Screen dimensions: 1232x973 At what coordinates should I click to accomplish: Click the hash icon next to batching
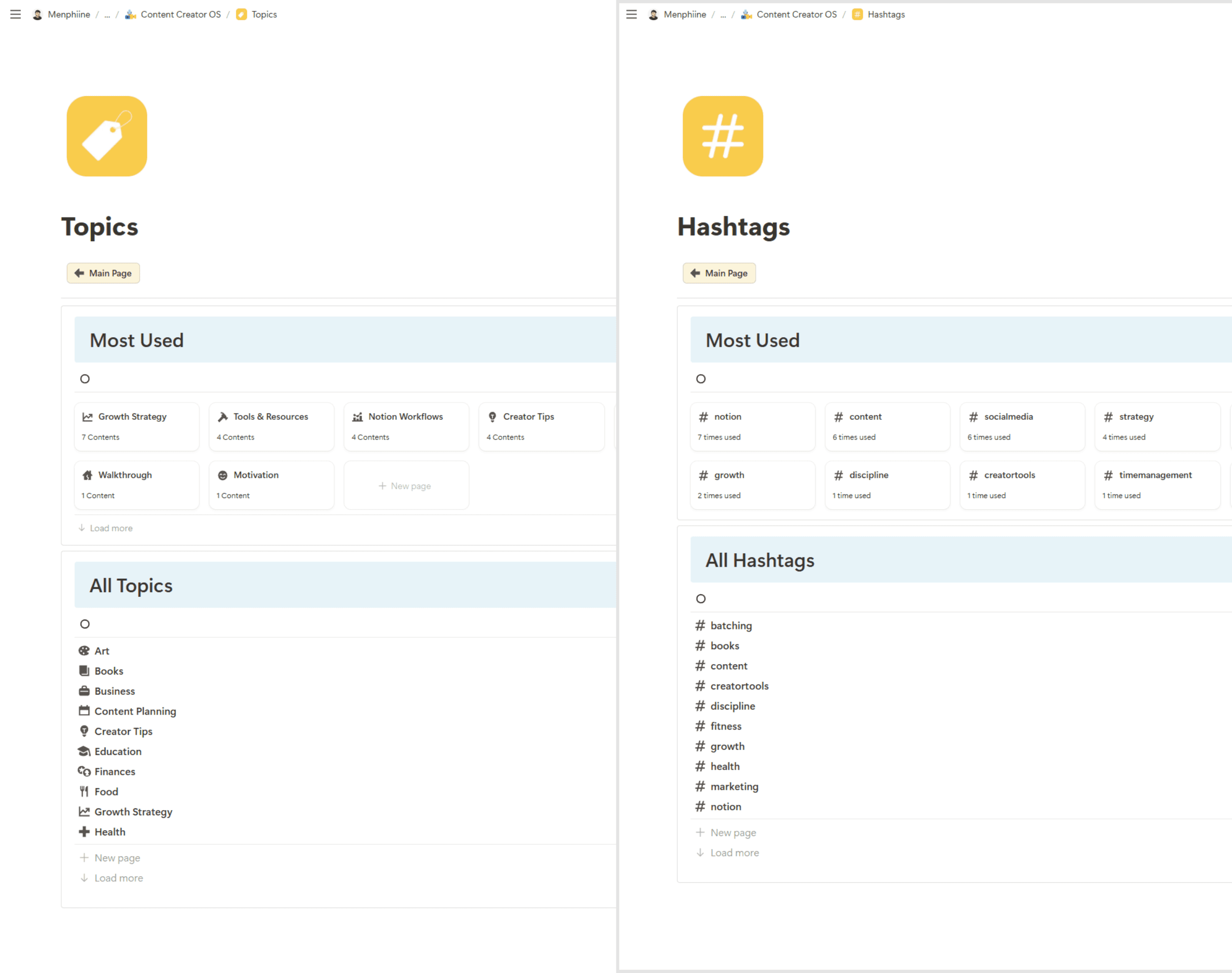click(700, 625)
